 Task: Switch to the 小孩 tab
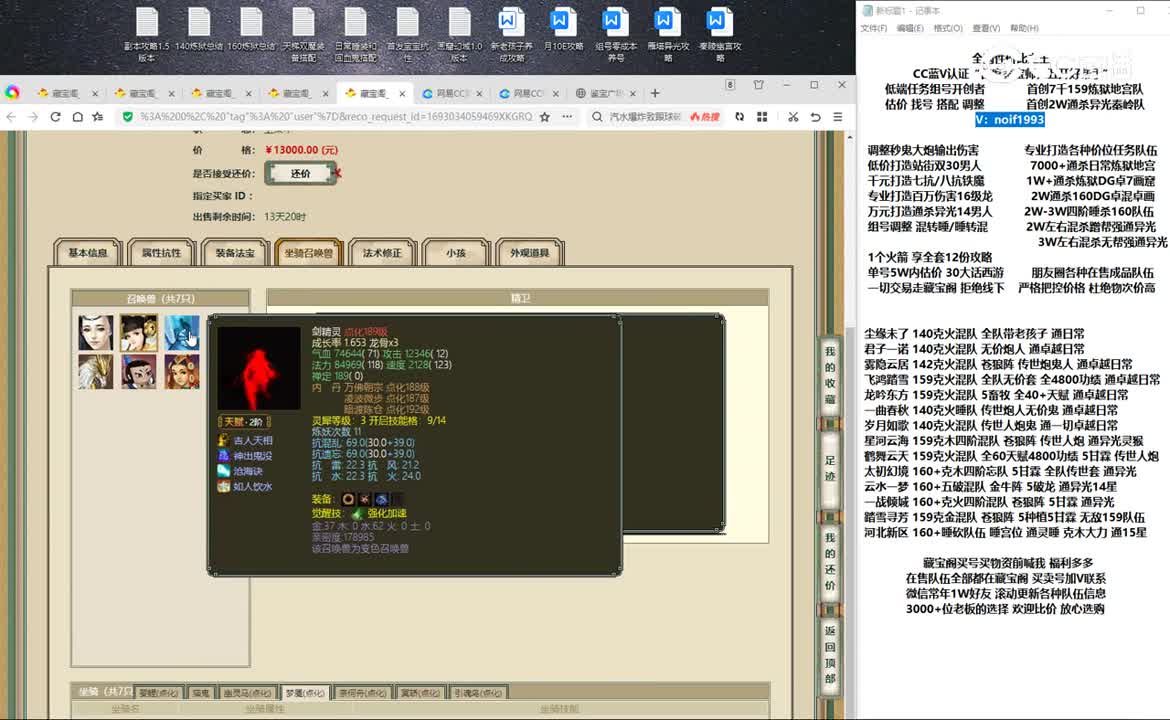point(455,253)
